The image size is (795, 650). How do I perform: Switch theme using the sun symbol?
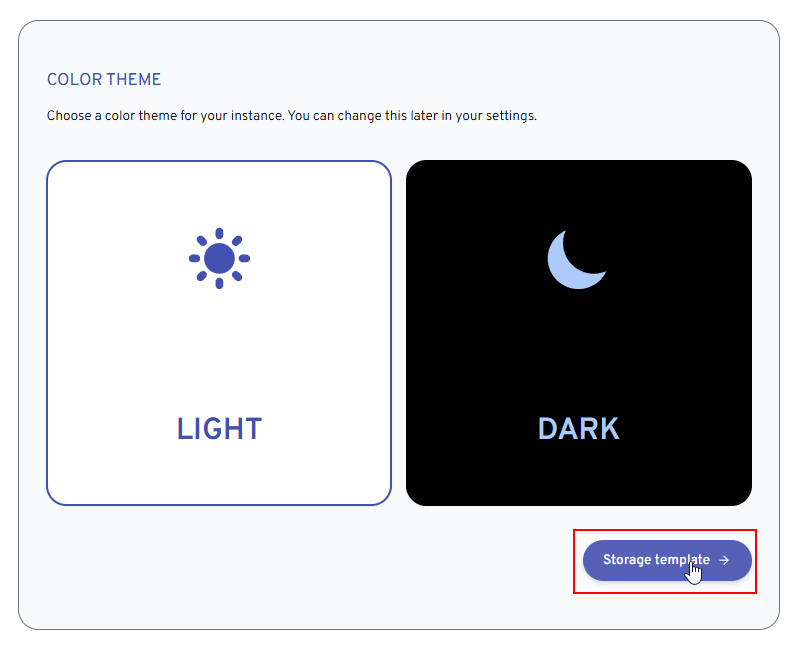pyautogui.click(x=219, y=258)
